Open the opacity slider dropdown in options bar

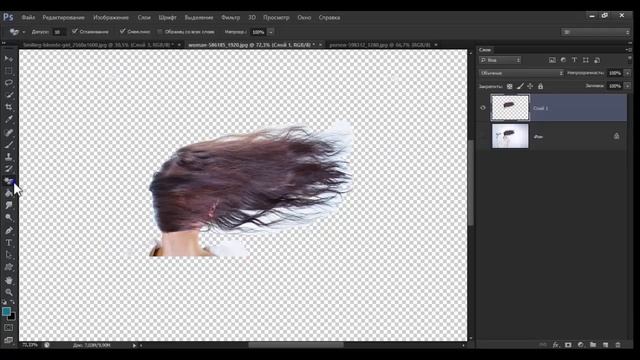(x=271, y=32)
